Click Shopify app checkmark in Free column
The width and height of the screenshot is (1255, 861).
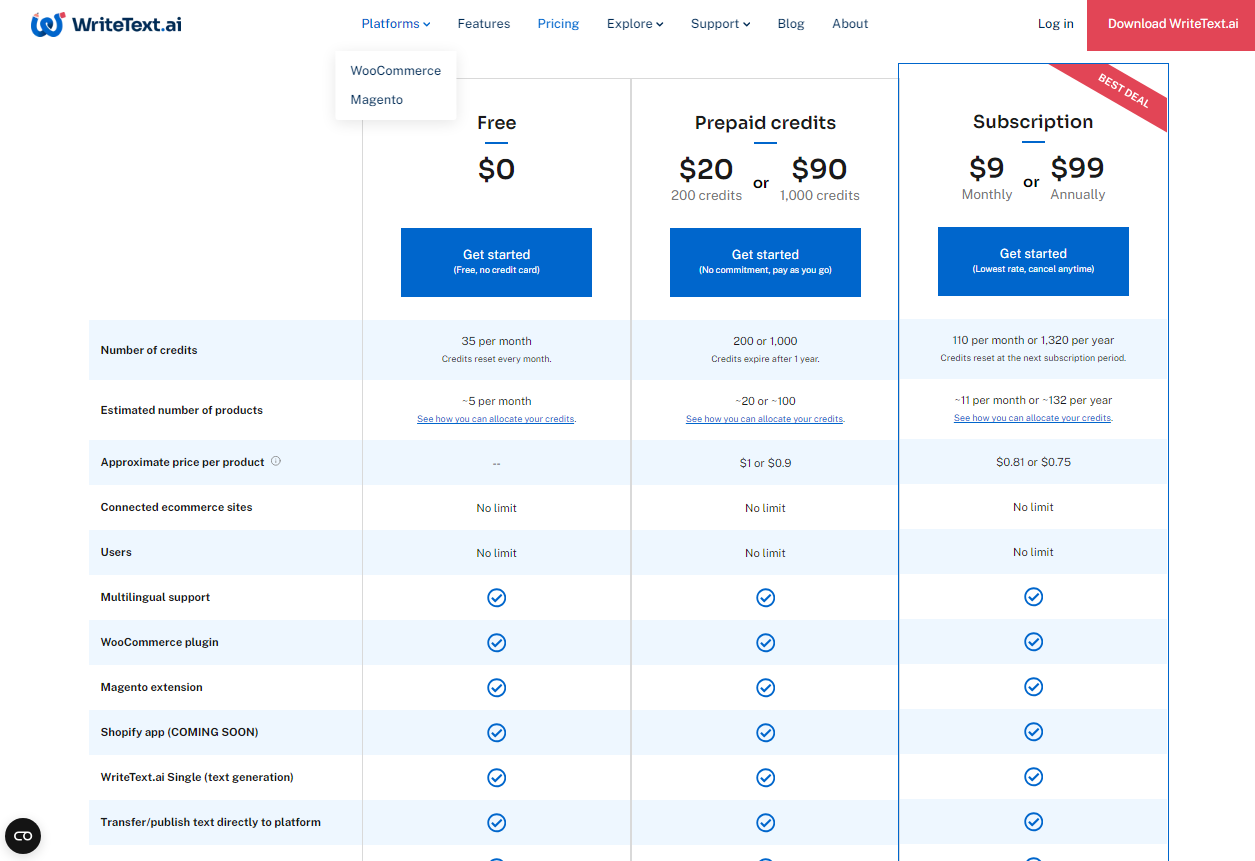click(x=496, y=732)
